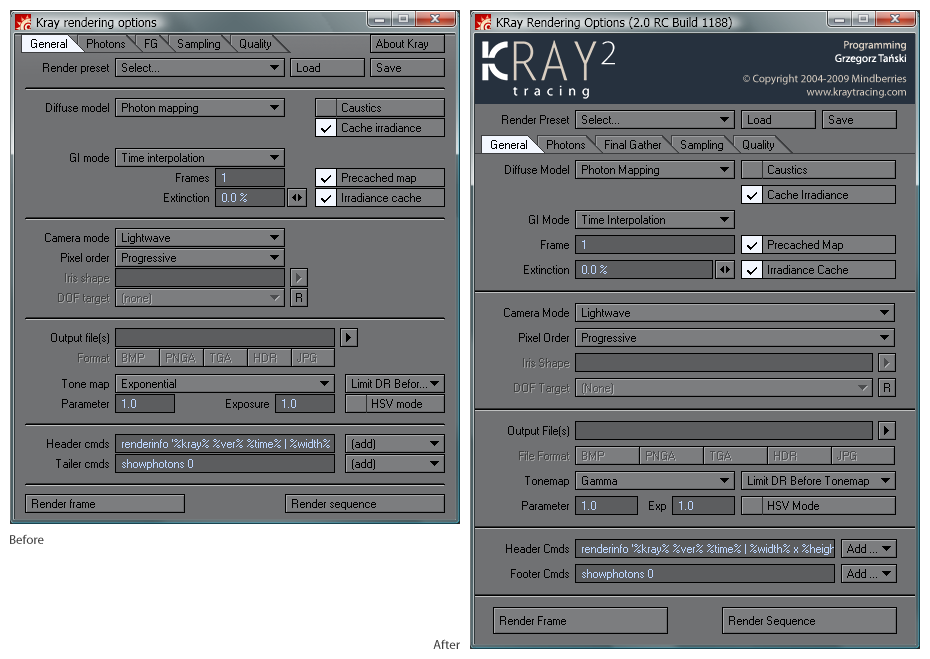Viewport: 930px width, 659px height.
Task: Click the Tailer cmds text field
Action: point(225,464)
